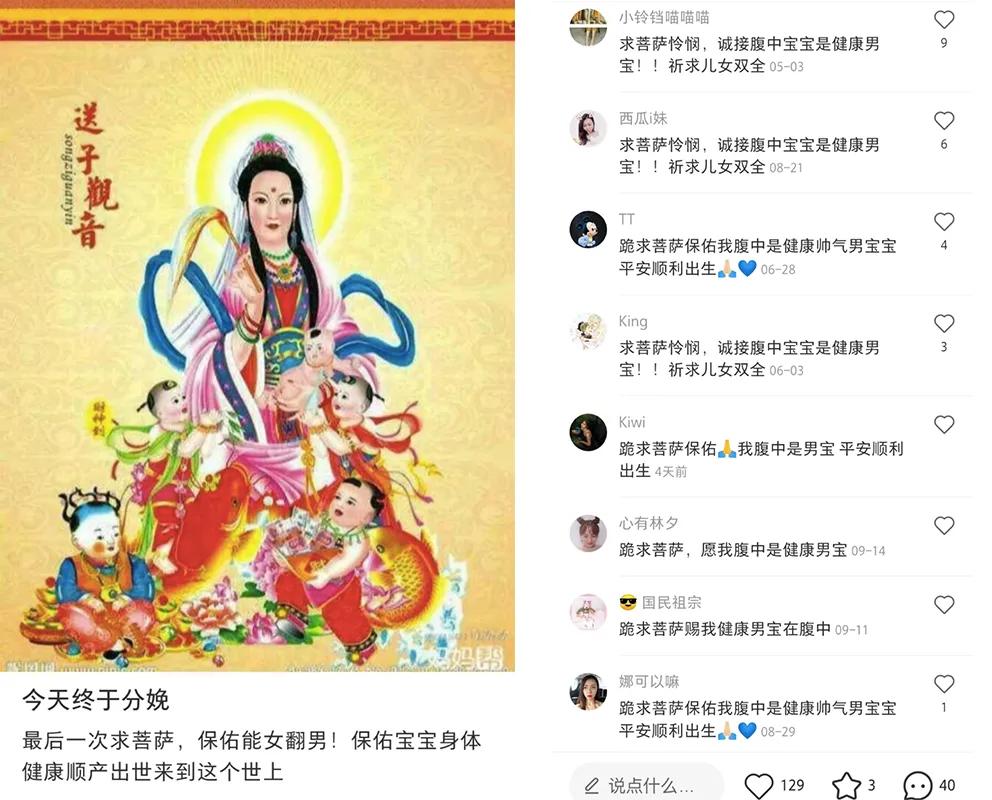Like the comment by 小铃铛喵喵喵
992x800 pixels.
tap(943, 20)
